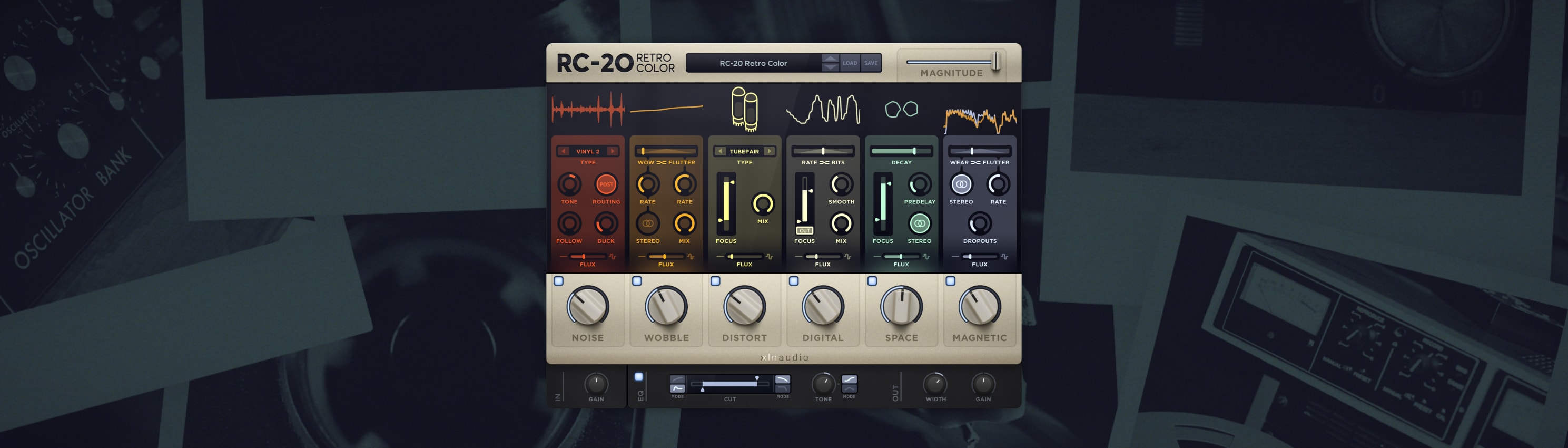Click the large WOBBLE knob
1568x448 pixels.
(666, 306)
